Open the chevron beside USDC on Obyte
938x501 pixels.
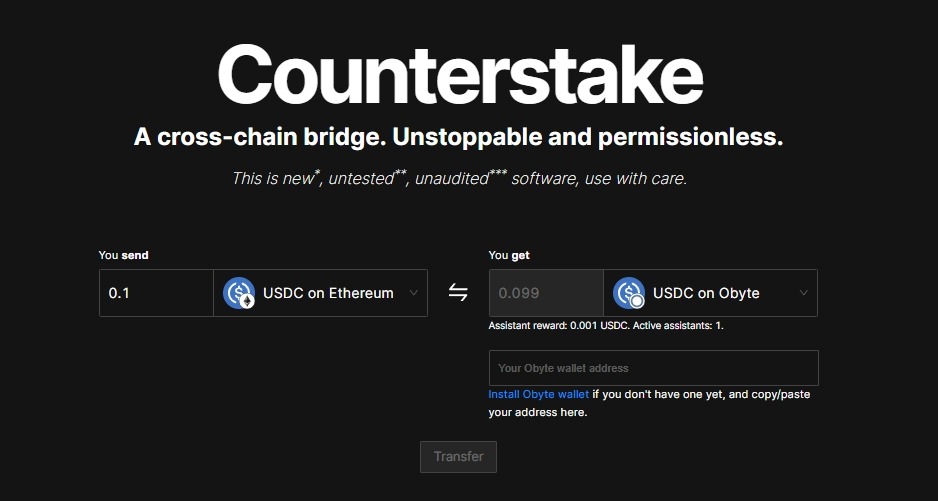point(803,293)
